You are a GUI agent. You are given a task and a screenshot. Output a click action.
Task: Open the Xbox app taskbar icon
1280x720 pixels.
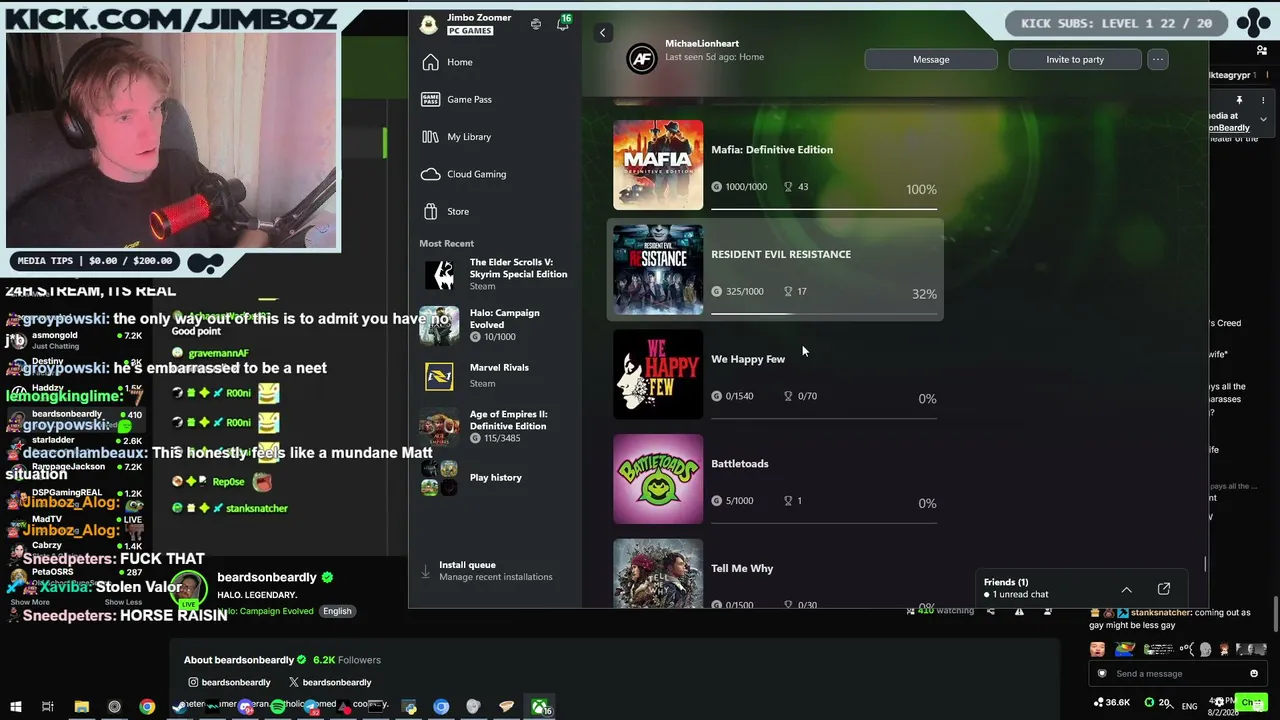coord(541,707)
